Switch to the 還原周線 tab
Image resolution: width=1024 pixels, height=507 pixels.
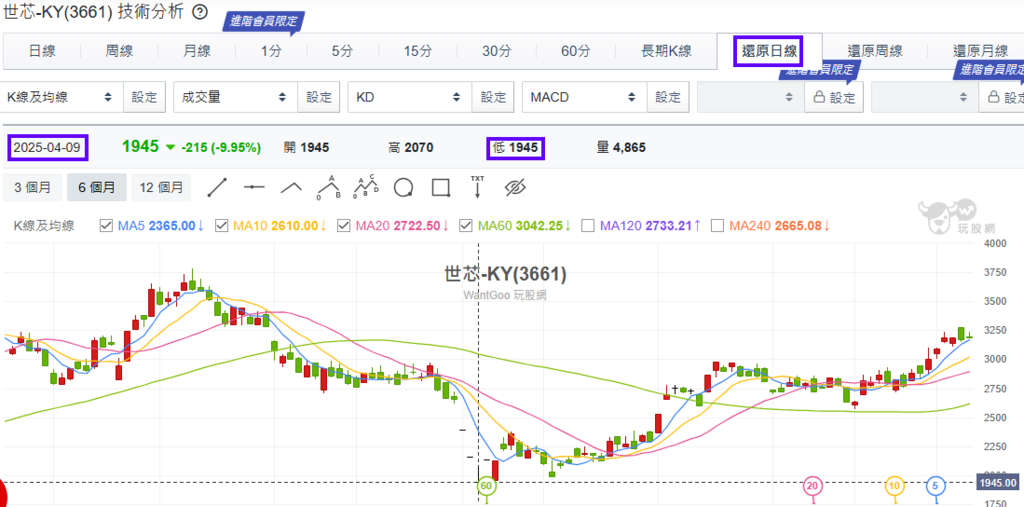[x=875, y=51]
